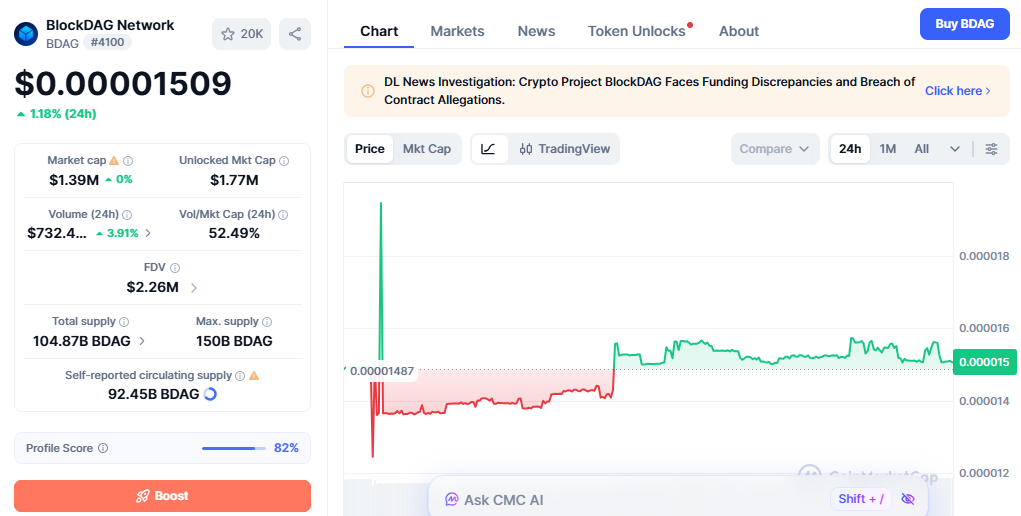Click the DL News Investigation headline text
1021x516 pixels.
(650, 91)
